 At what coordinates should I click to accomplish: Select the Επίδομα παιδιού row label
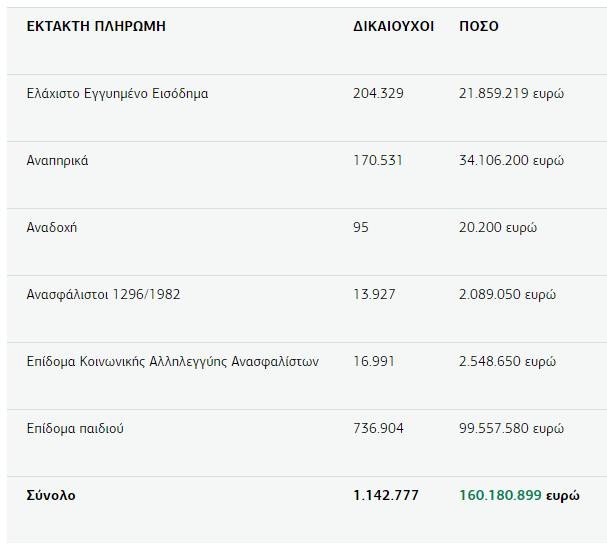click(75, 429)
